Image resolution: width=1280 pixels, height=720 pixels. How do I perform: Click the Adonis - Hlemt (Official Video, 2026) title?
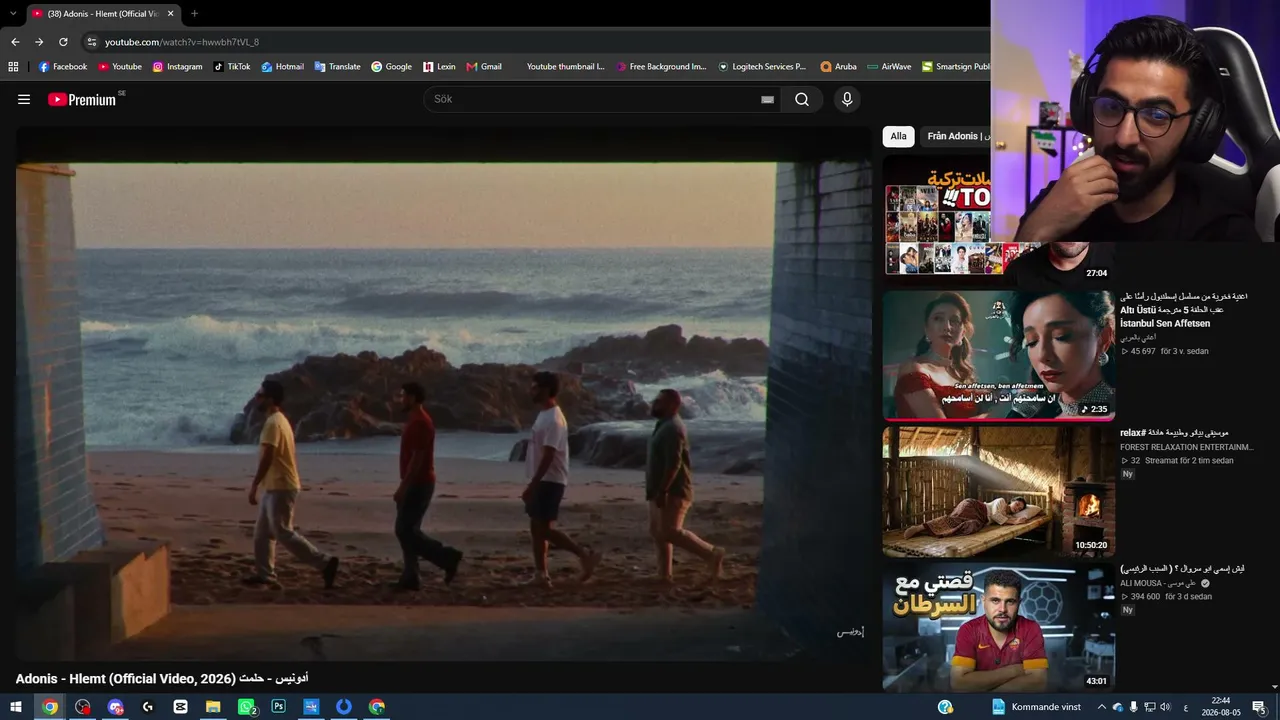[x=162, y=679]
